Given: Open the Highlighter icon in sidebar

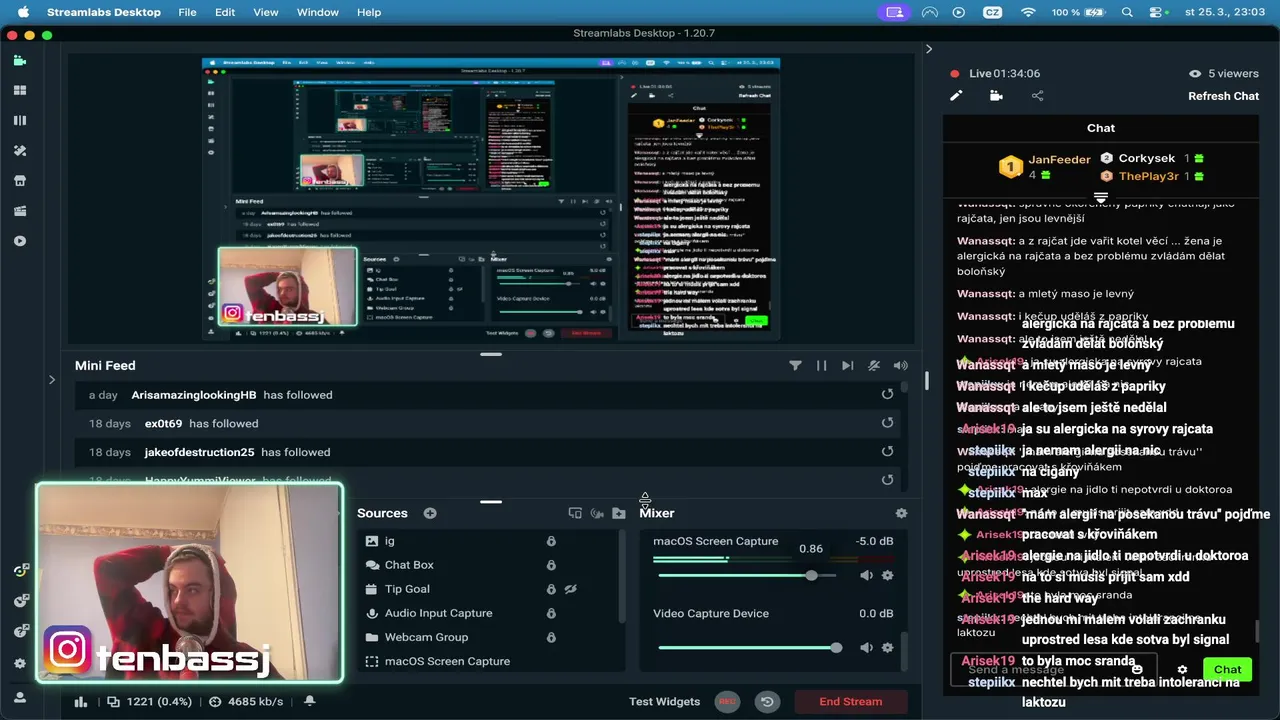Looking at the screenshot, I should 19,211.
